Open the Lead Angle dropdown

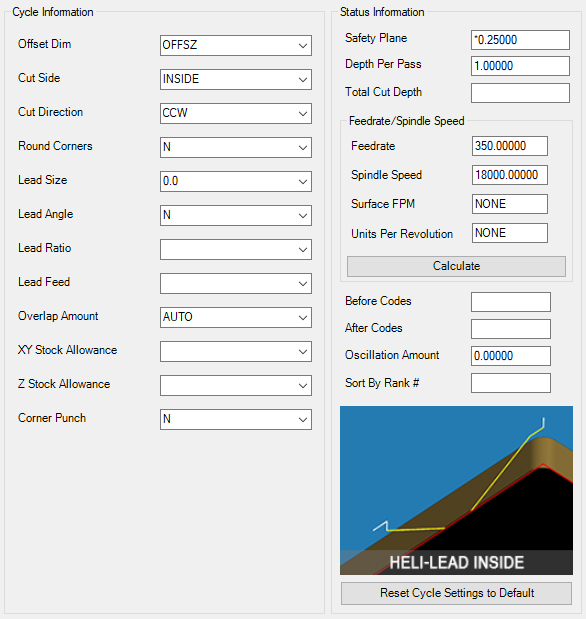pos(236,215)
